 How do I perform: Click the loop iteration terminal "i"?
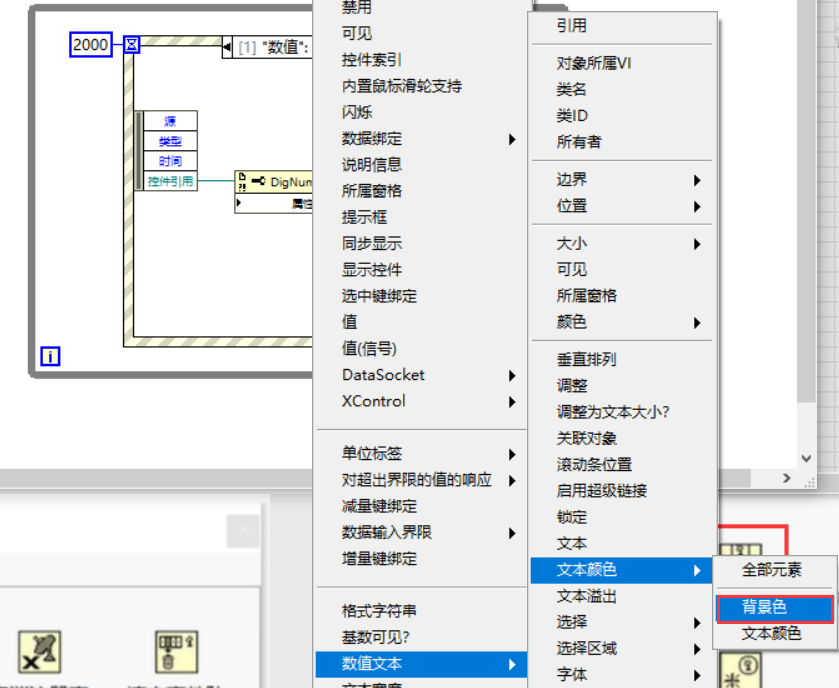tap(50, 356)
